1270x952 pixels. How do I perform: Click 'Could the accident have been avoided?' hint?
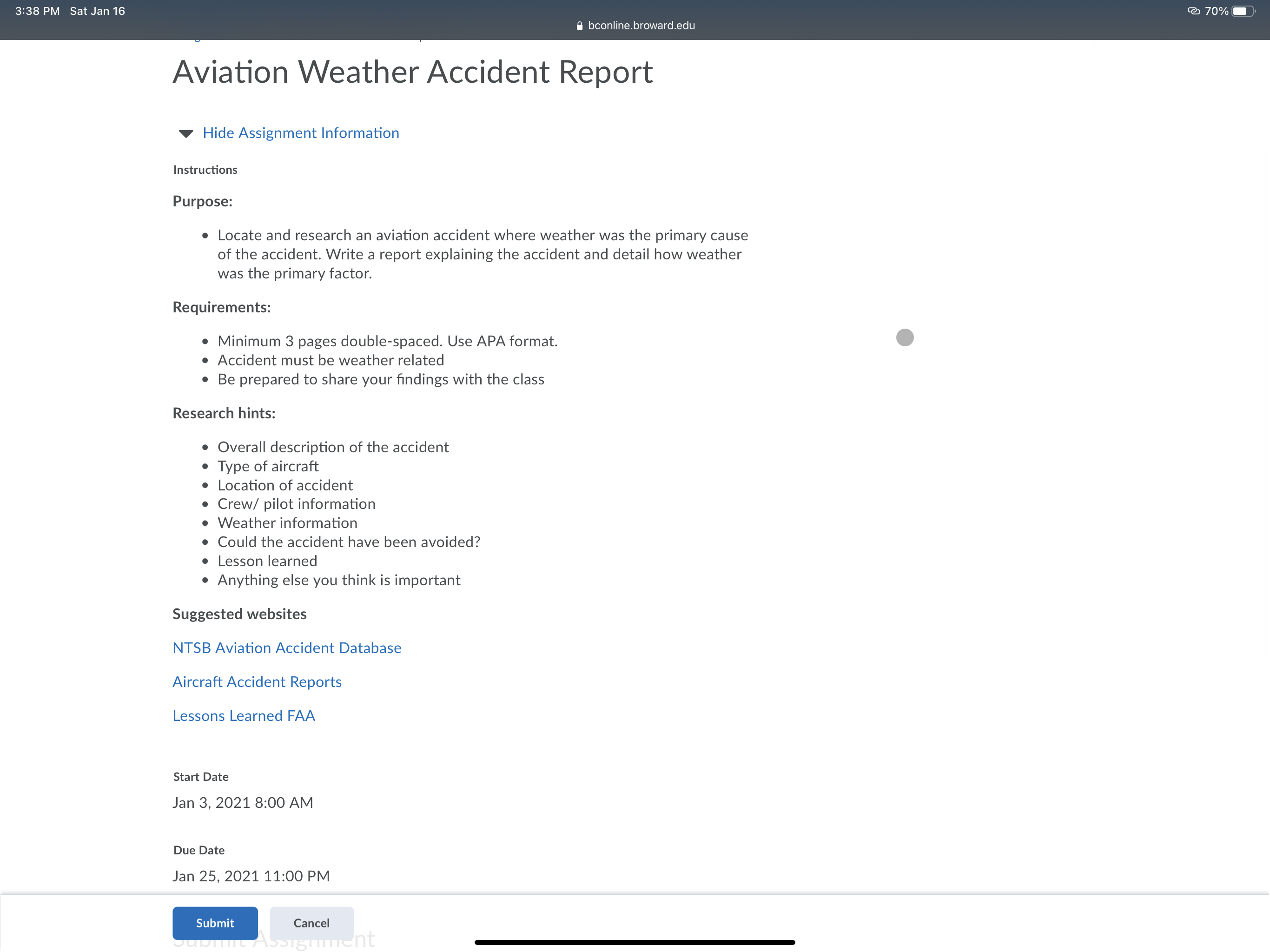(349, 542)
